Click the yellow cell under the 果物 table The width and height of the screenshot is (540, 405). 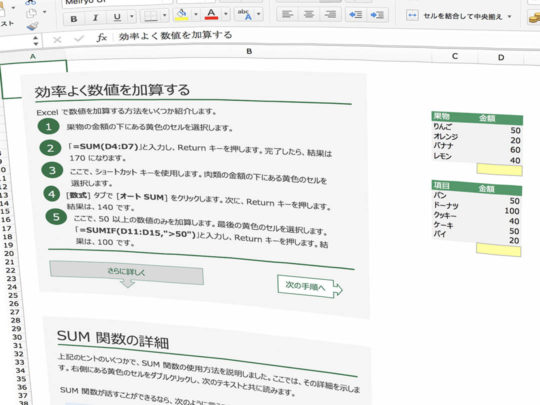coord(499,170)
